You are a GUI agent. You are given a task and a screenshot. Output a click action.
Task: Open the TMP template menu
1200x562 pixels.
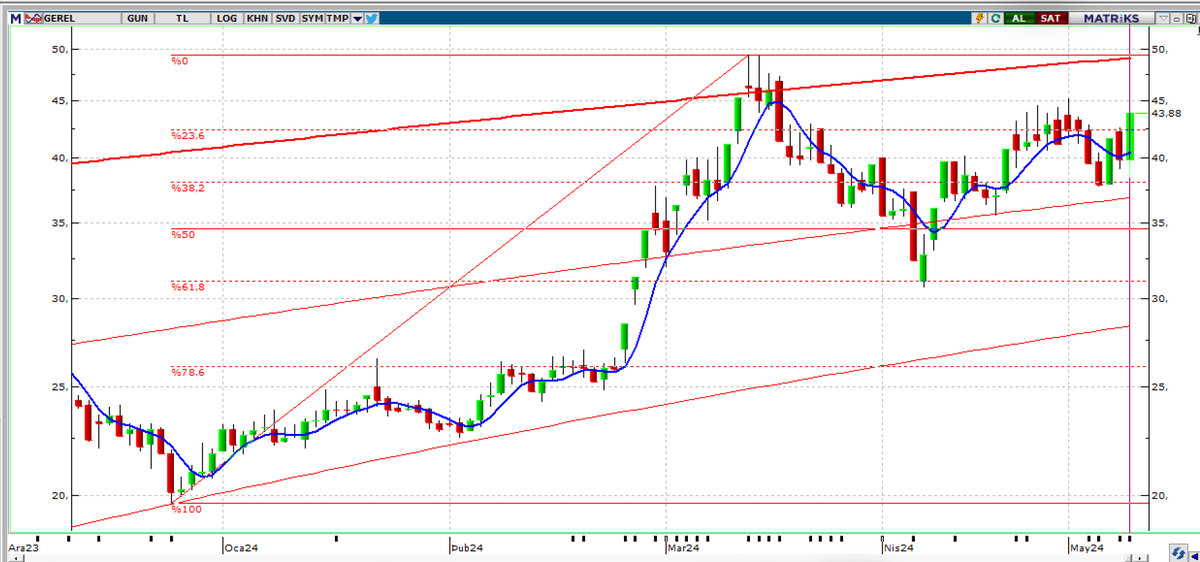point(337,18)
